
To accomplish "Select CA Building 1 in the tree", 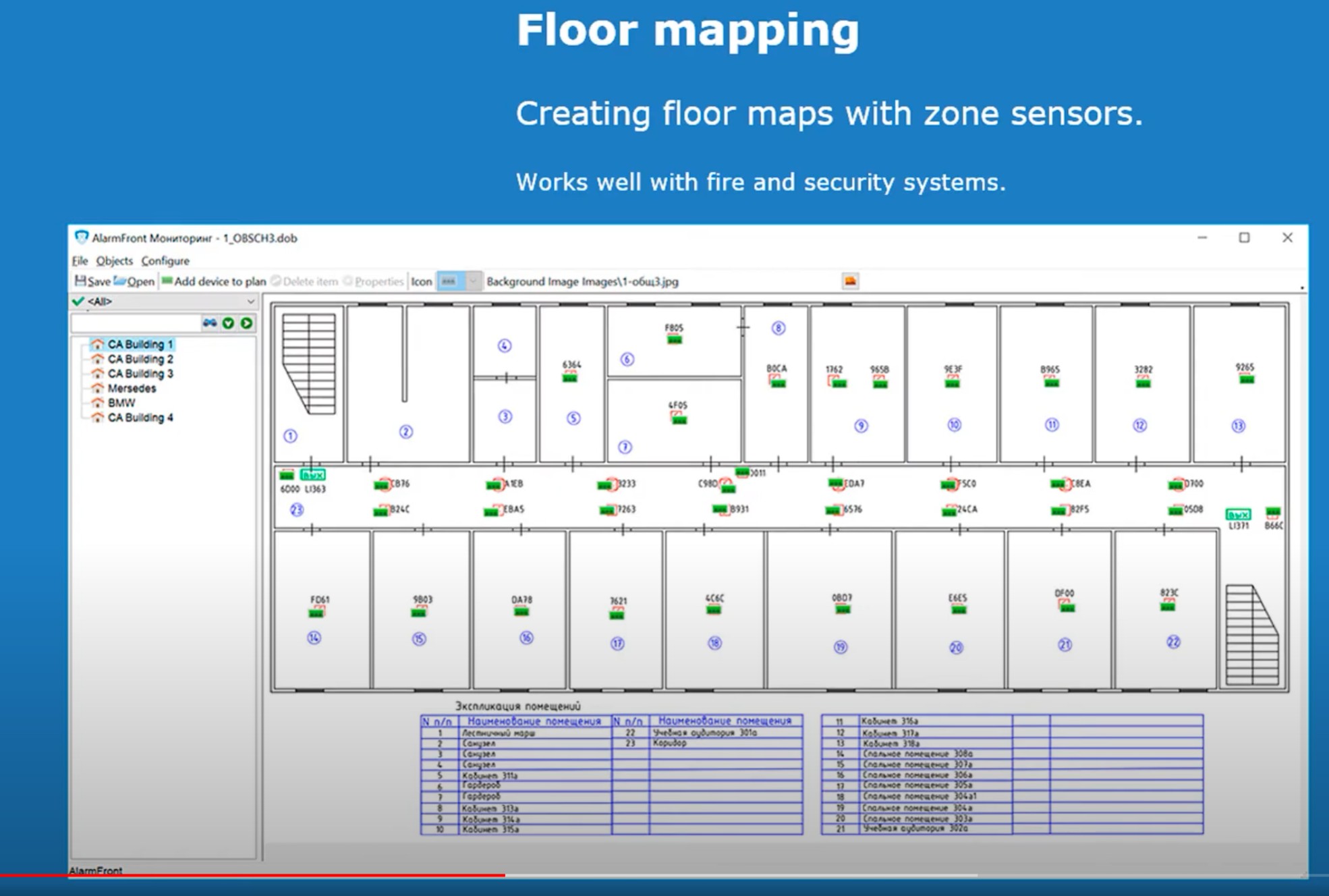I will [140, 344].
